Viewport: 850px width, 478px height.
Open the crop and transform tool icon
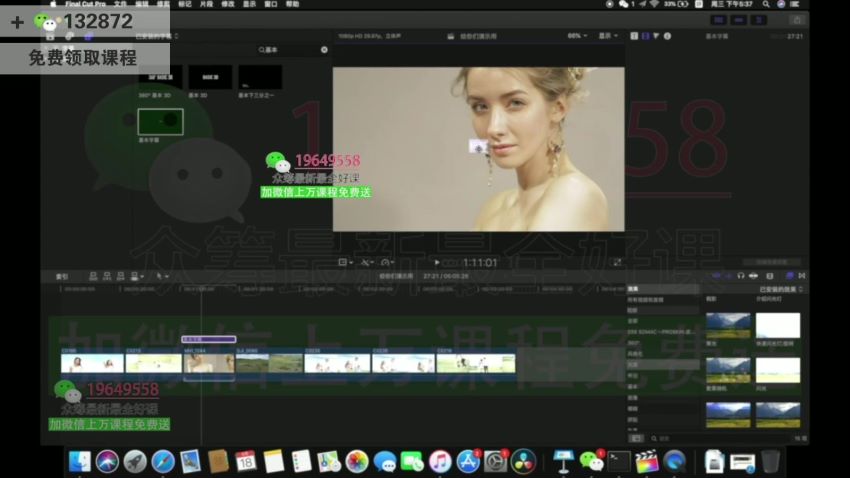pyautogui.click(x=345, y=262)
